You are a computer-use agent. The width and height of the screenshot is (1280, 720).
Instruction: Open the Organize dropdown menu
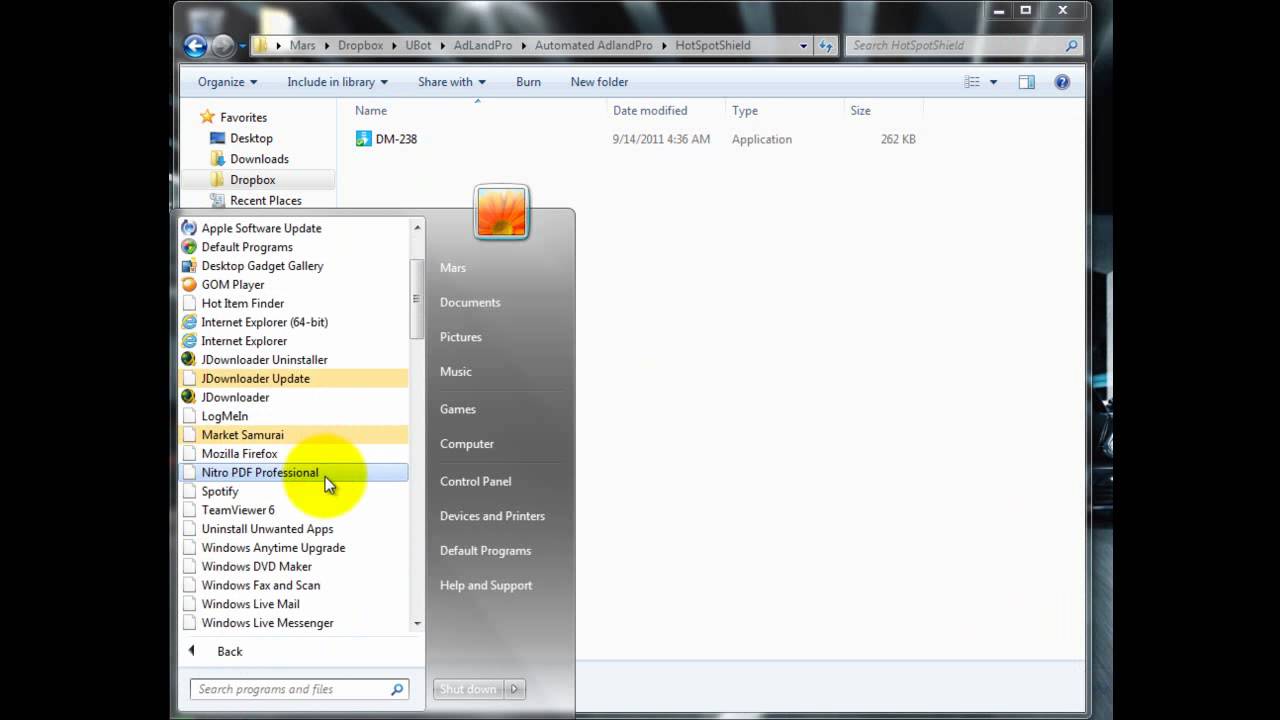227,82
